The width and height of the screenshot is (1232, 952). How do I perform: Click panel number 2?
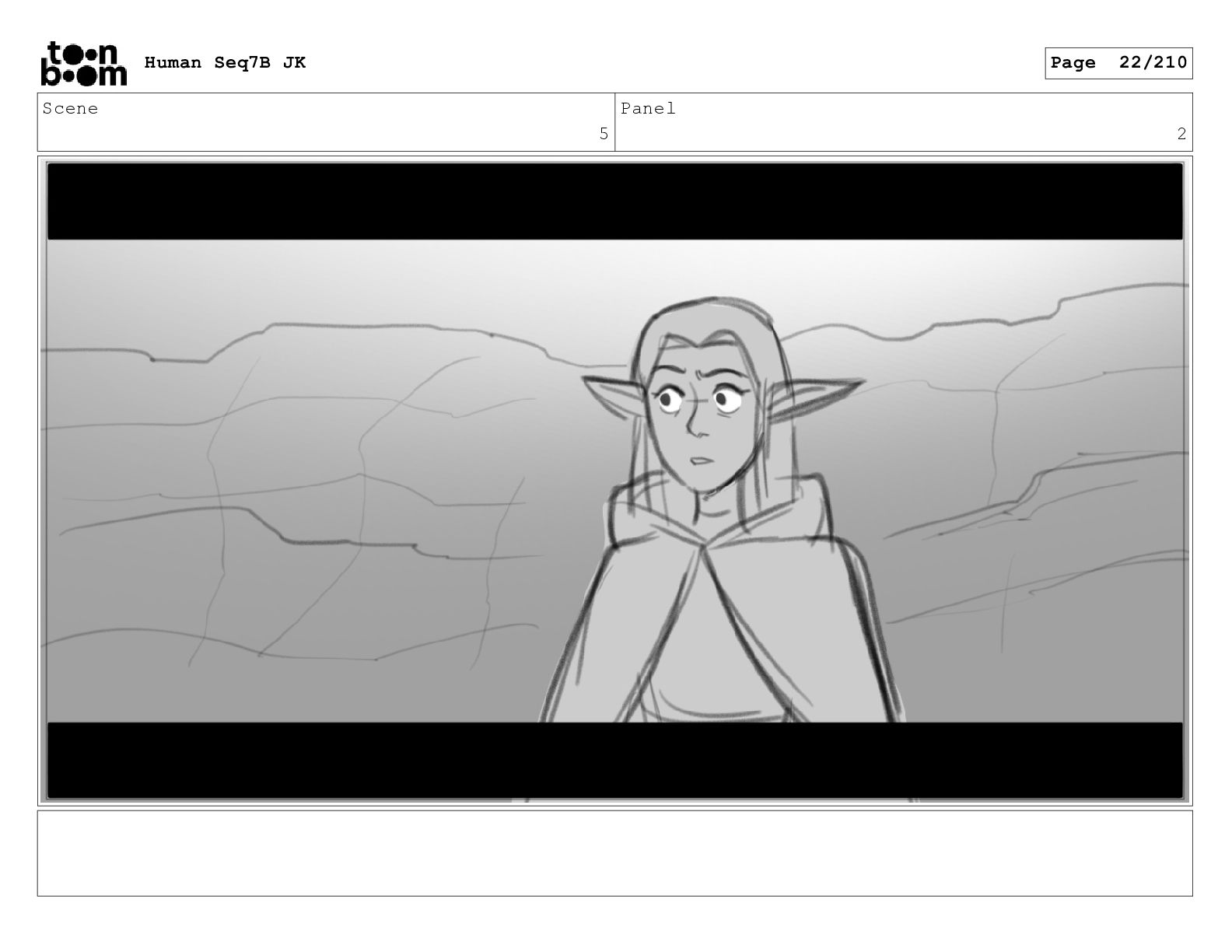coord(1181,134)
